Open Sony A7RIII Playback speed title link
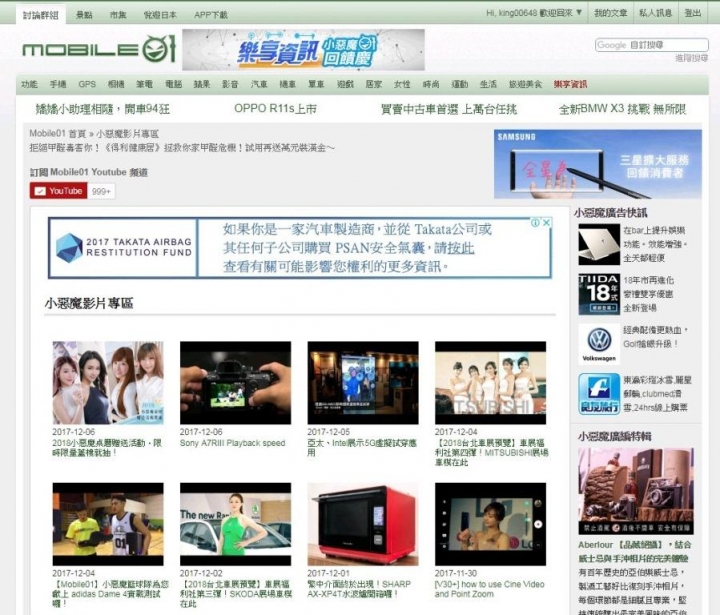The image size is (720, 615). (x=232, y=443)
